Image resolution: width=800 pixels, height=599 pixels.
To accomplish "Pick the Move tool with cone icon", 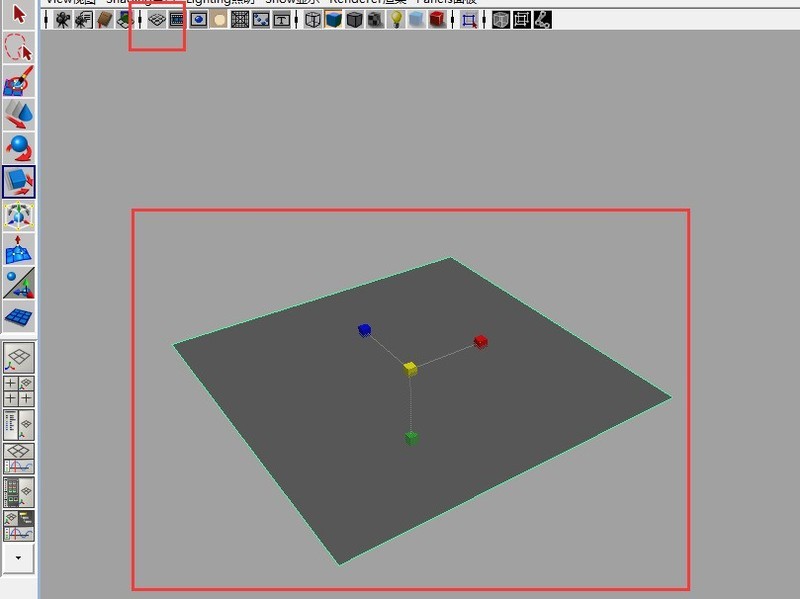I will 19,115.
